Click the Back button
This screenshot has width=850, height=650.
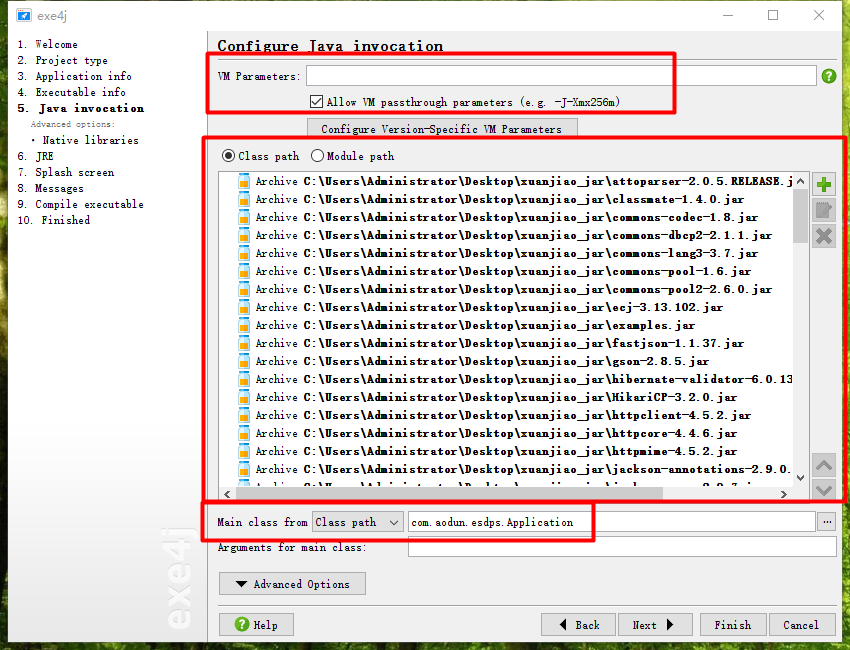point(578,625)
